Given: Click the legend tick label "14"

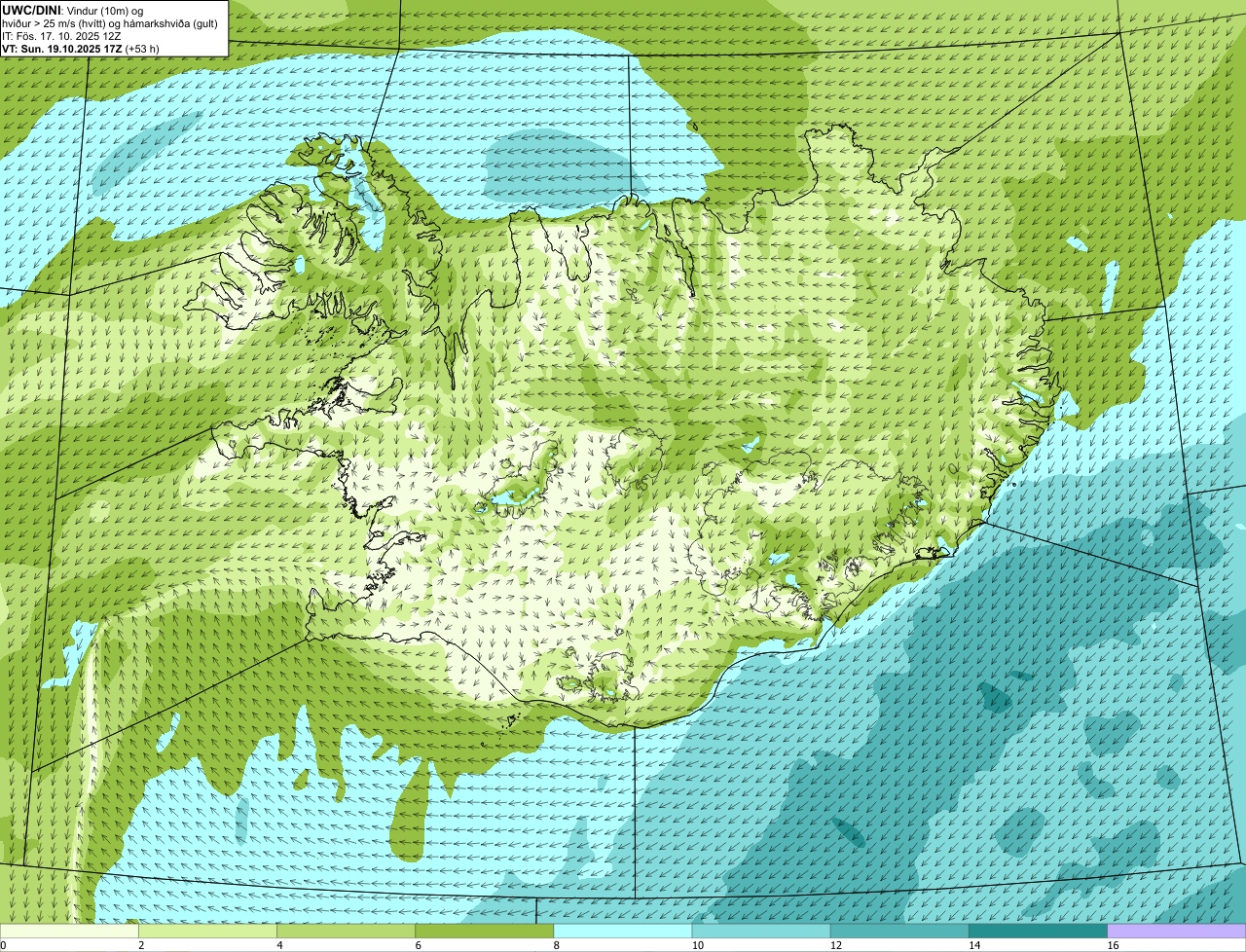Looking at the screenshot, I should click(x=972, y=945).
